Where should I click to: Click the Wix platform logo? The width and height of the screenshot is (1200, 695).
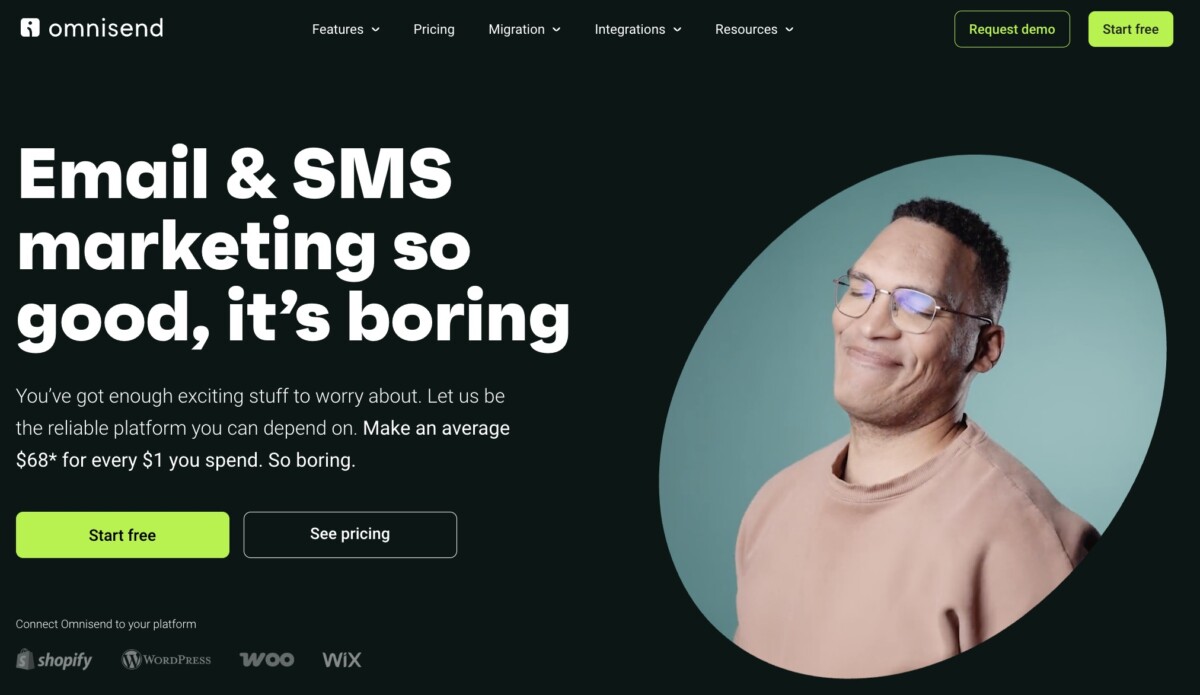(342, 660)
